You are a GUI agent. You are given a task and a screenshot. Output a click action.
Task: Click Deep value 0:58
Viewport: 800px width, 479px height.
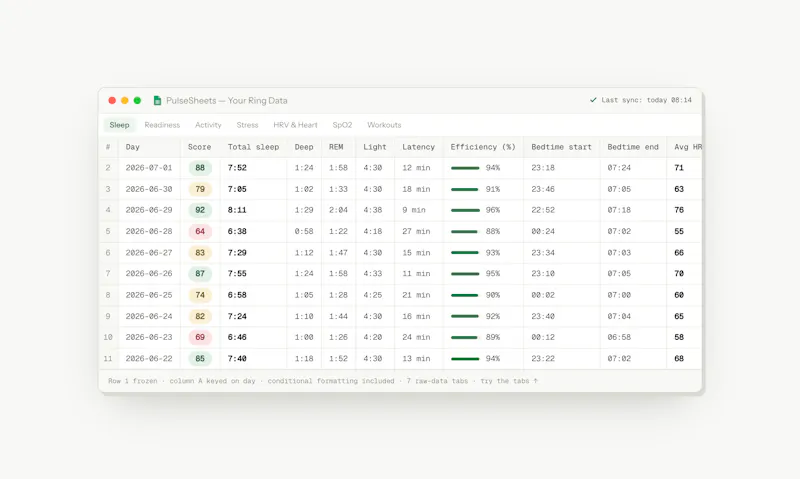tap(304, 232)
